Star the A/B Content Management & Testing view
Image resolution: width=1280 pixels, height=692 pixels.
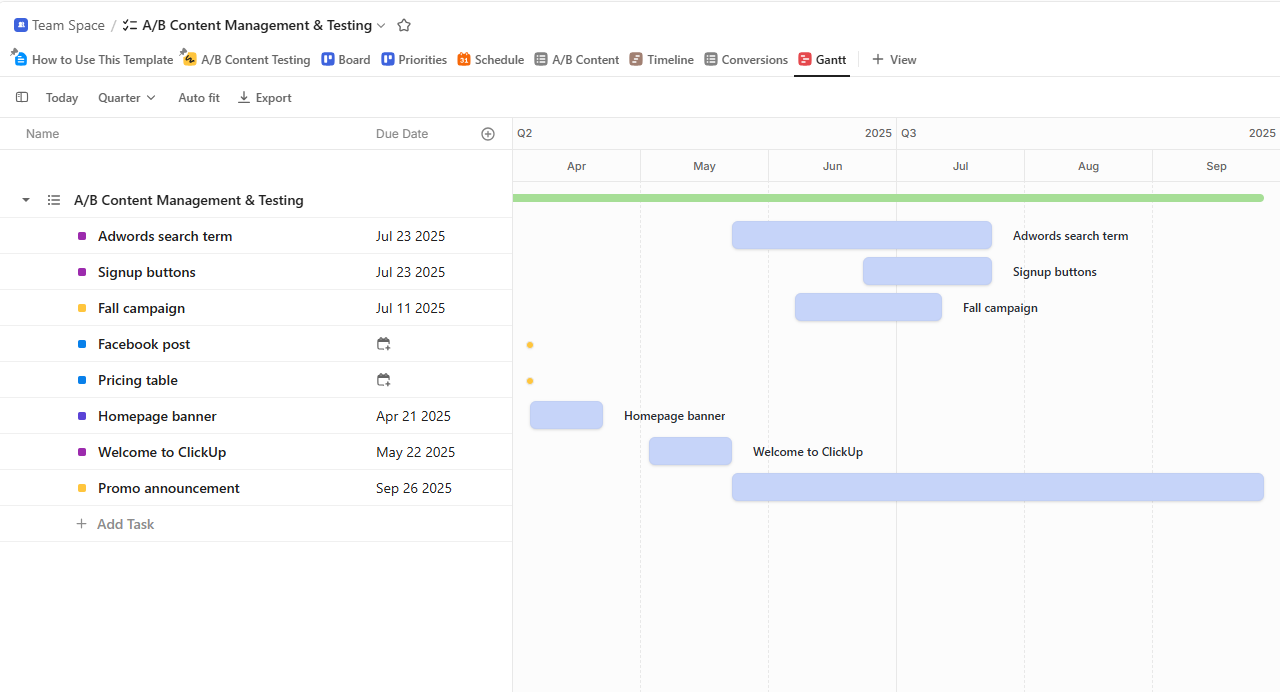[403, 25]
